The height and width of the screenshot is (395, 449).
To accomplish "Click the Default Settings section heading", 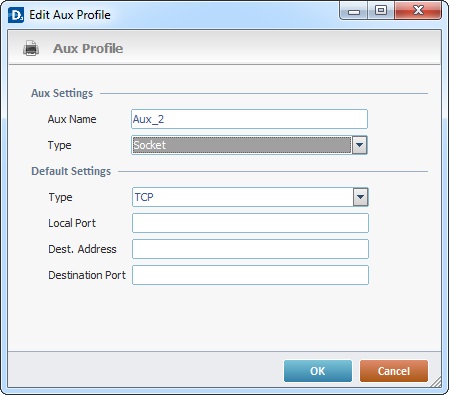I will point(71,171).
